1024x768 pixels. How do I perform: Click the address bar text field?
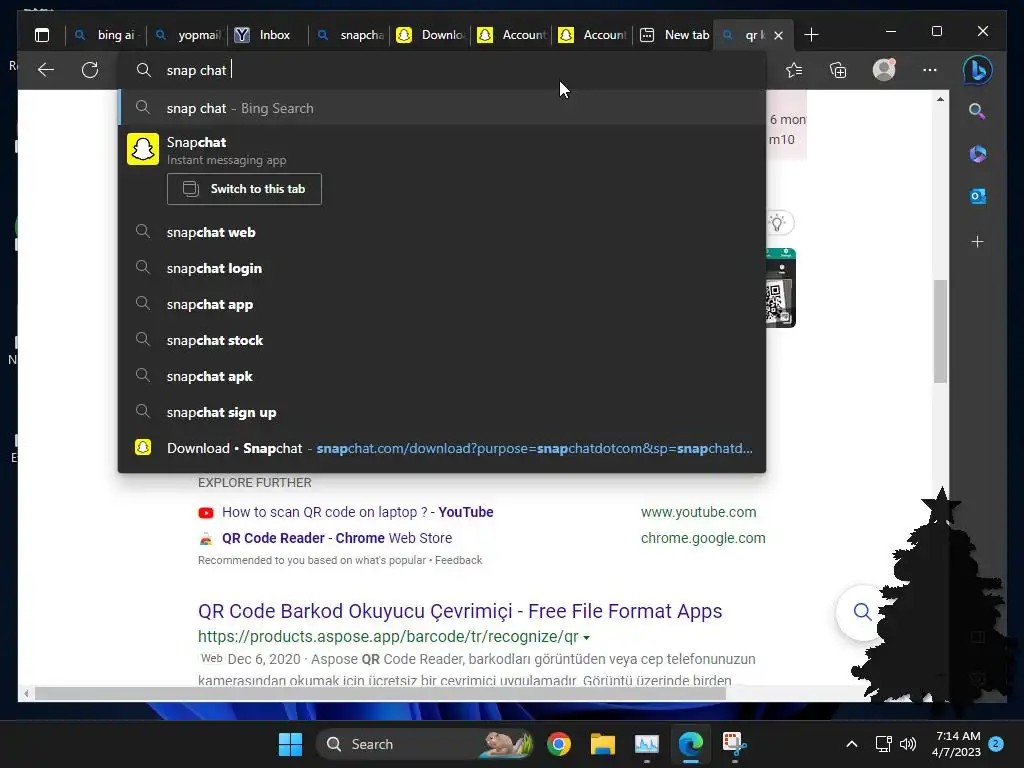pyautogui.click(x=442, y=70)
